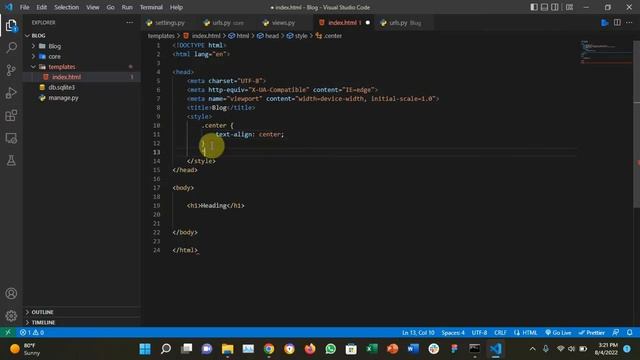Open the Terminal menu

click(151, 7)
